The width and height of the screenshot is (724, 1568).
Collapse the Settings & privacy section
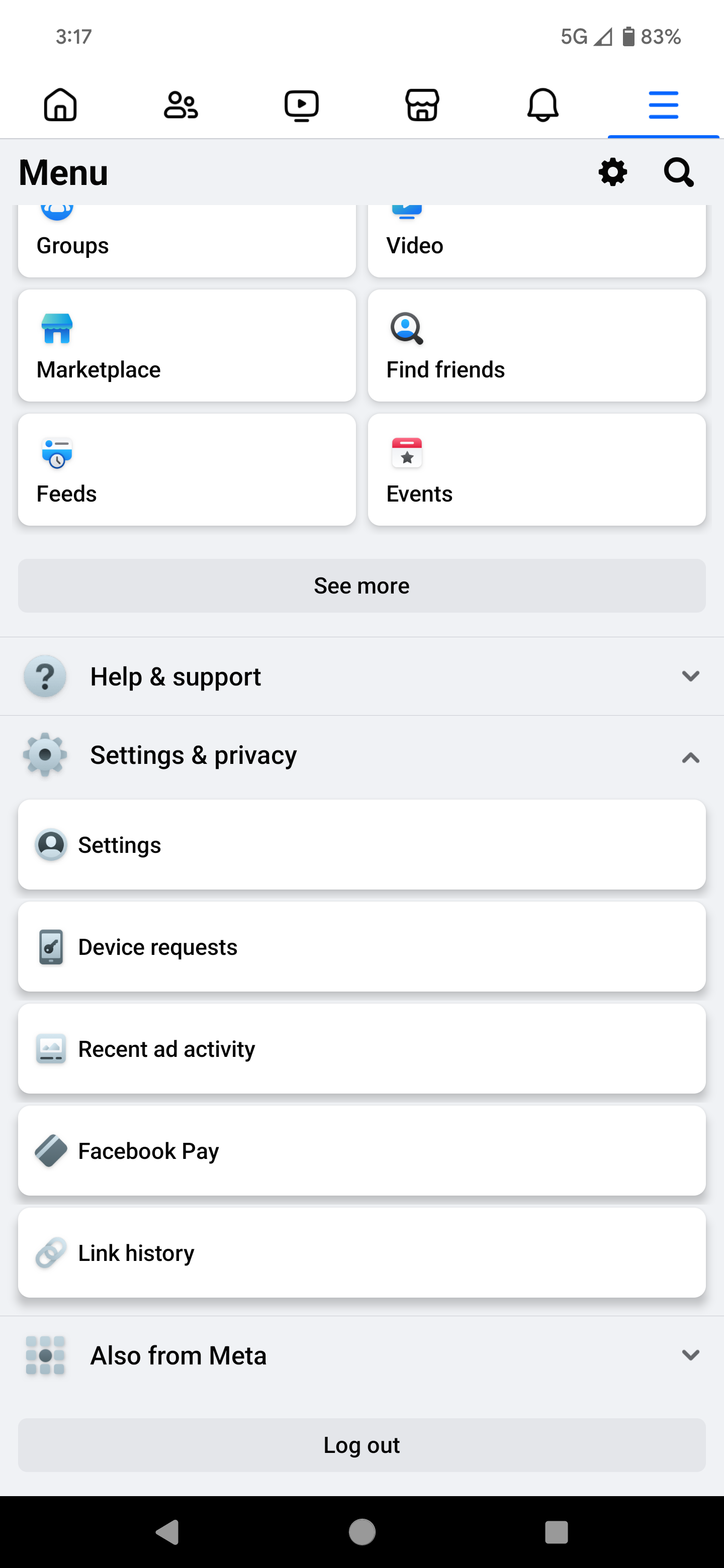click(x=361, y=755)
